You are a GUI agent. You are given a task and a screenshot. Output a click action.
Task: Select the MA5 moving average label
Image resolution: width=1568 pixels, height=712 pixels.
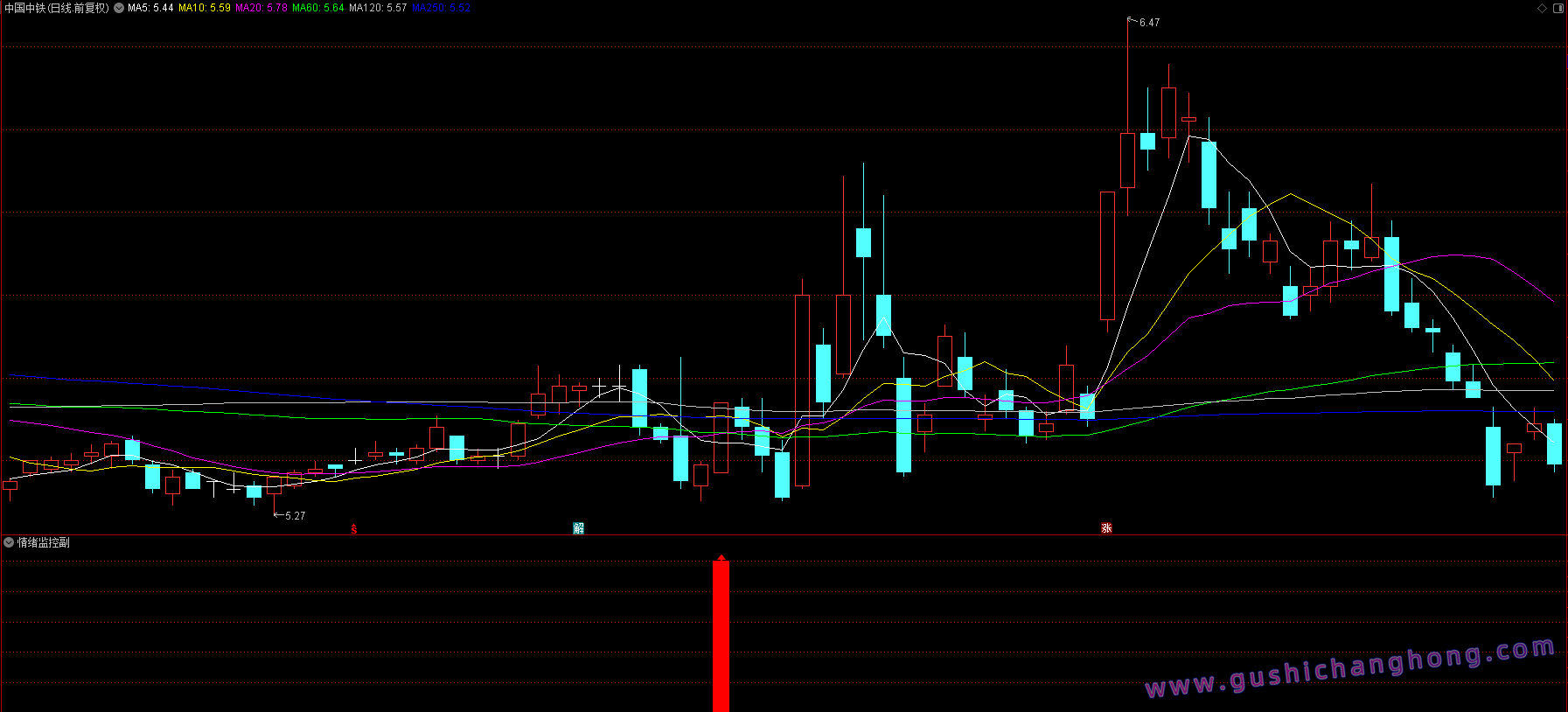150,8
